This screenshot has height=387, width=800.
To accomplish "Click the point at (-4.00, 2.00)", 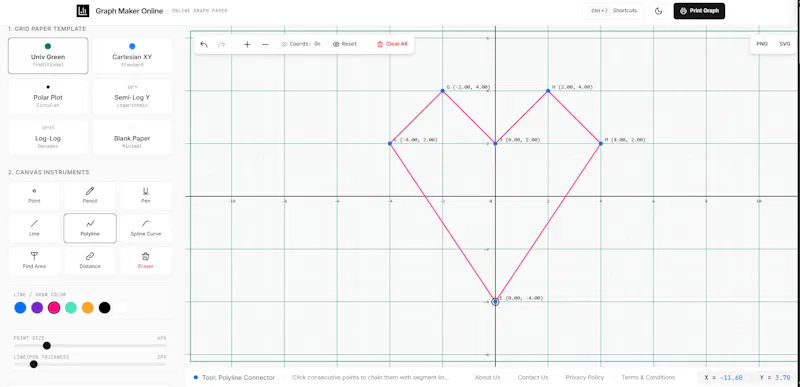I will [390, 143].
